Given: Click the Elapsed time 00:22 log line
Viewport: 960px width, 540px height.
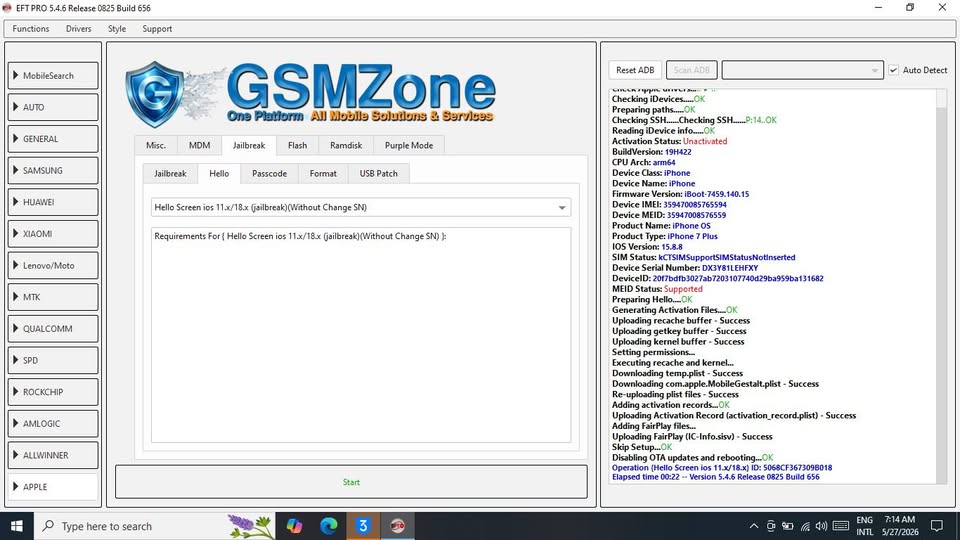Looking at the screenshot, I should [x=716, y=477].
